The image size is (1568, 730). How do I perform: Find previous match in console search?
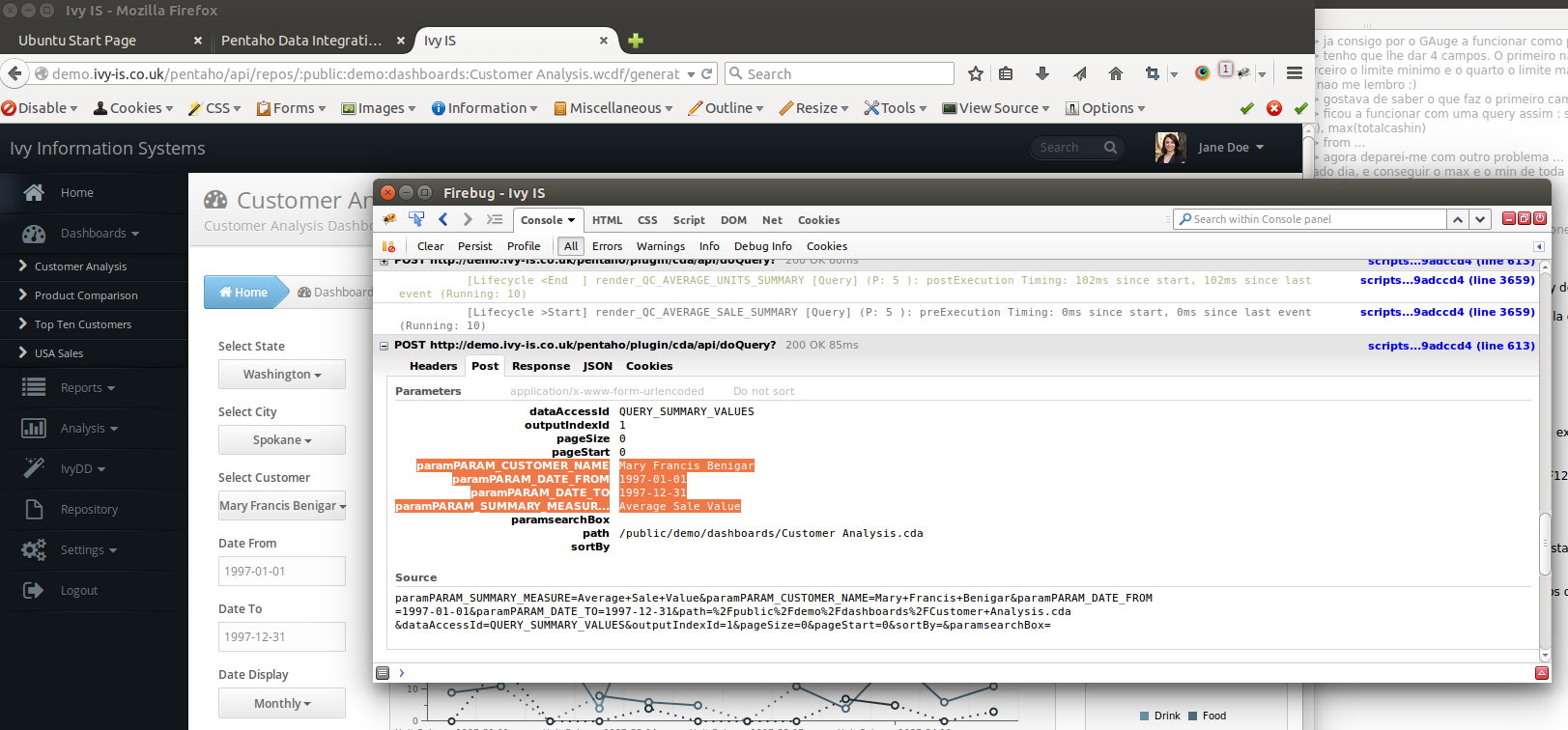(1458, 219)
